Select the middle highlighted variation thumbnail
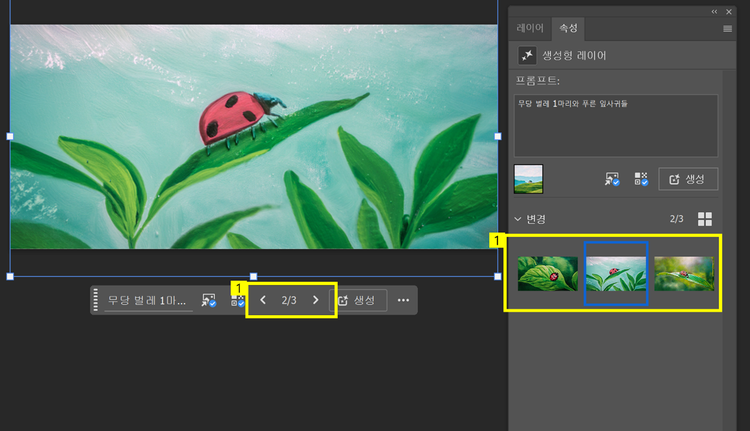Screen dimensions: 750x431 [x=616, y=274]
